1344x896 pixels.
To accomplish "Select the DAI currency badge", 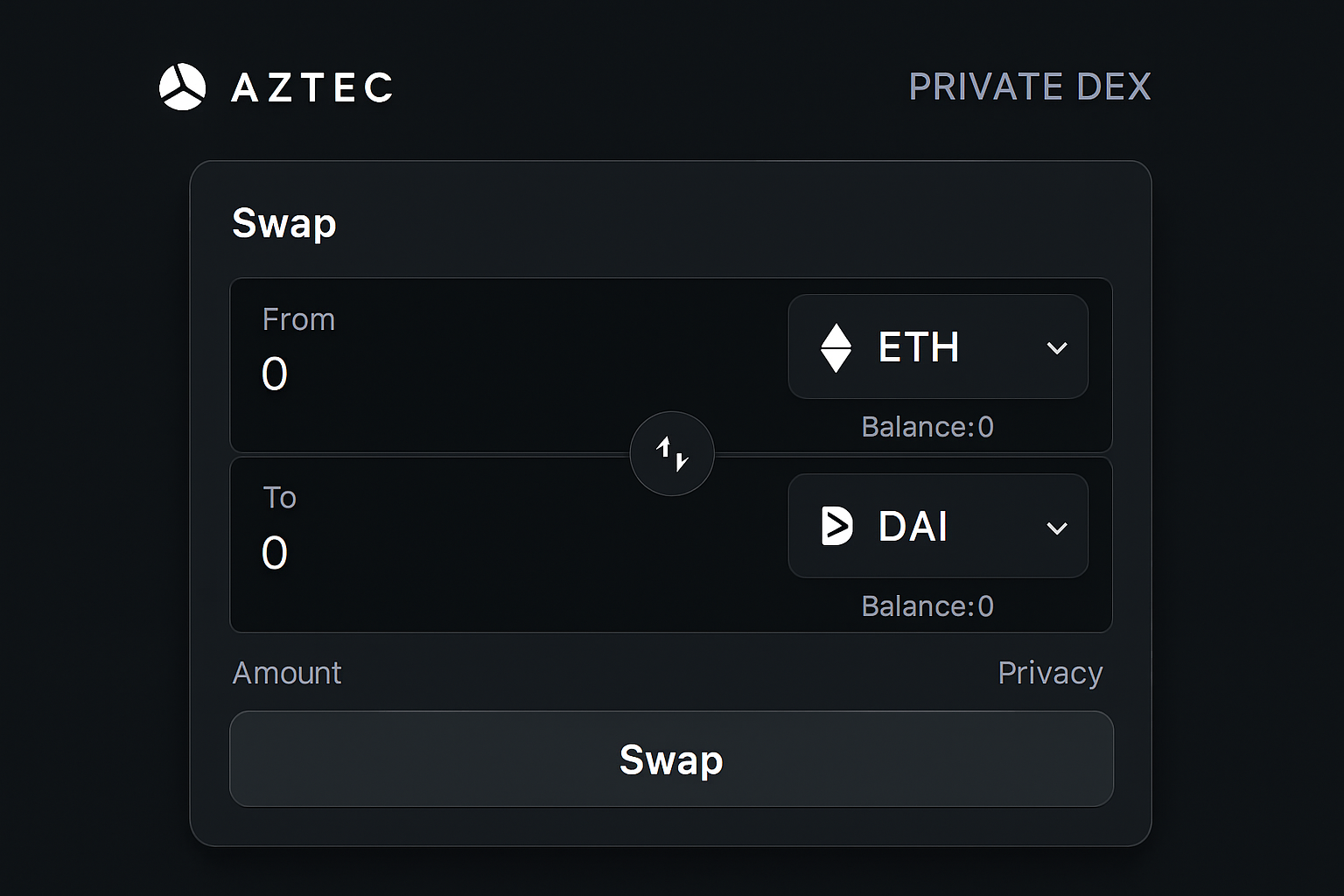I will point(936,526).
